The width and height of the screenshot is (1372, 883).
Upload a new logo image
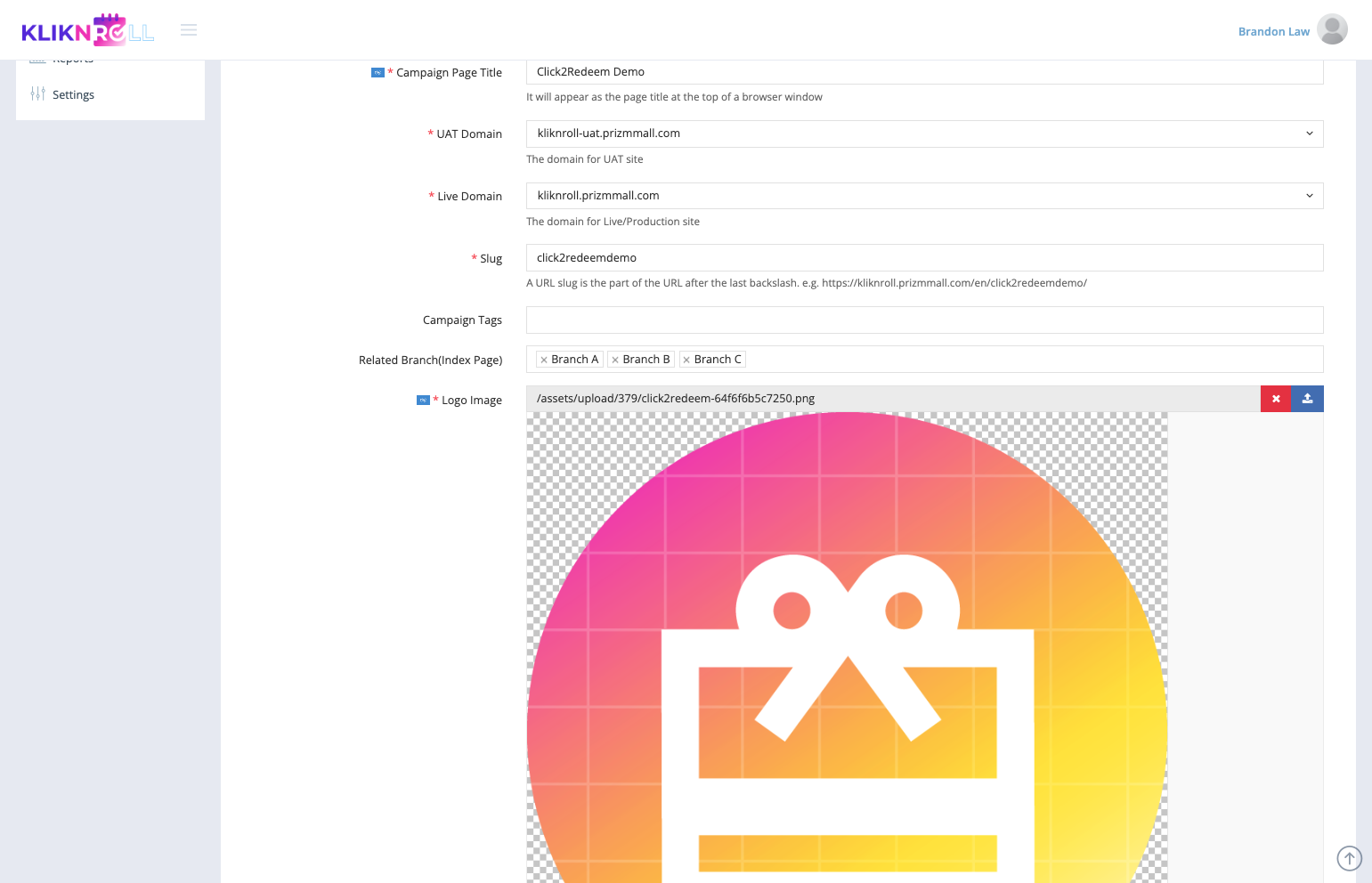[x=1307, y=399]
